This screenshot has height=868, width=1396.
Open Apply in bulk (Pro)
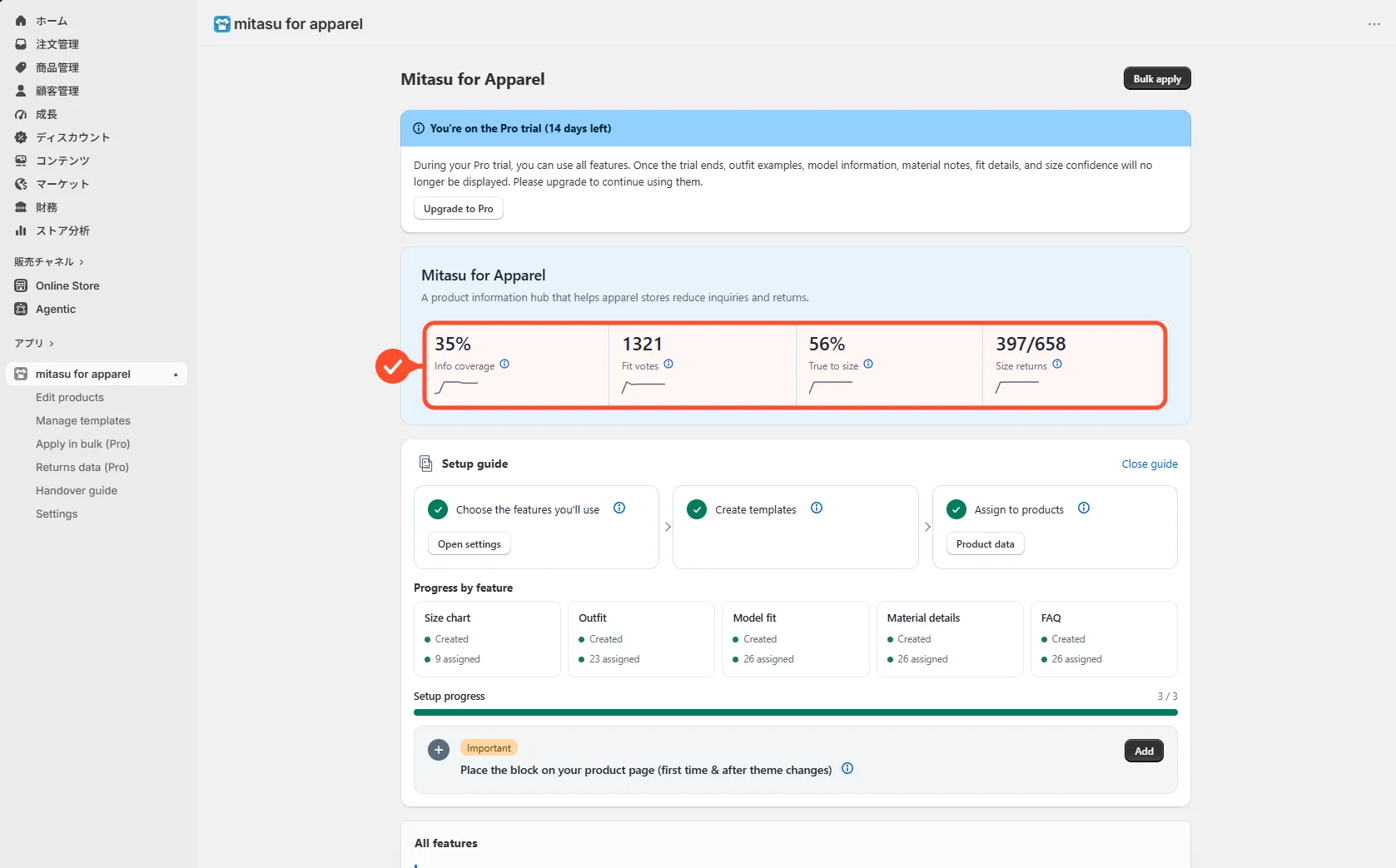(83, 444)
